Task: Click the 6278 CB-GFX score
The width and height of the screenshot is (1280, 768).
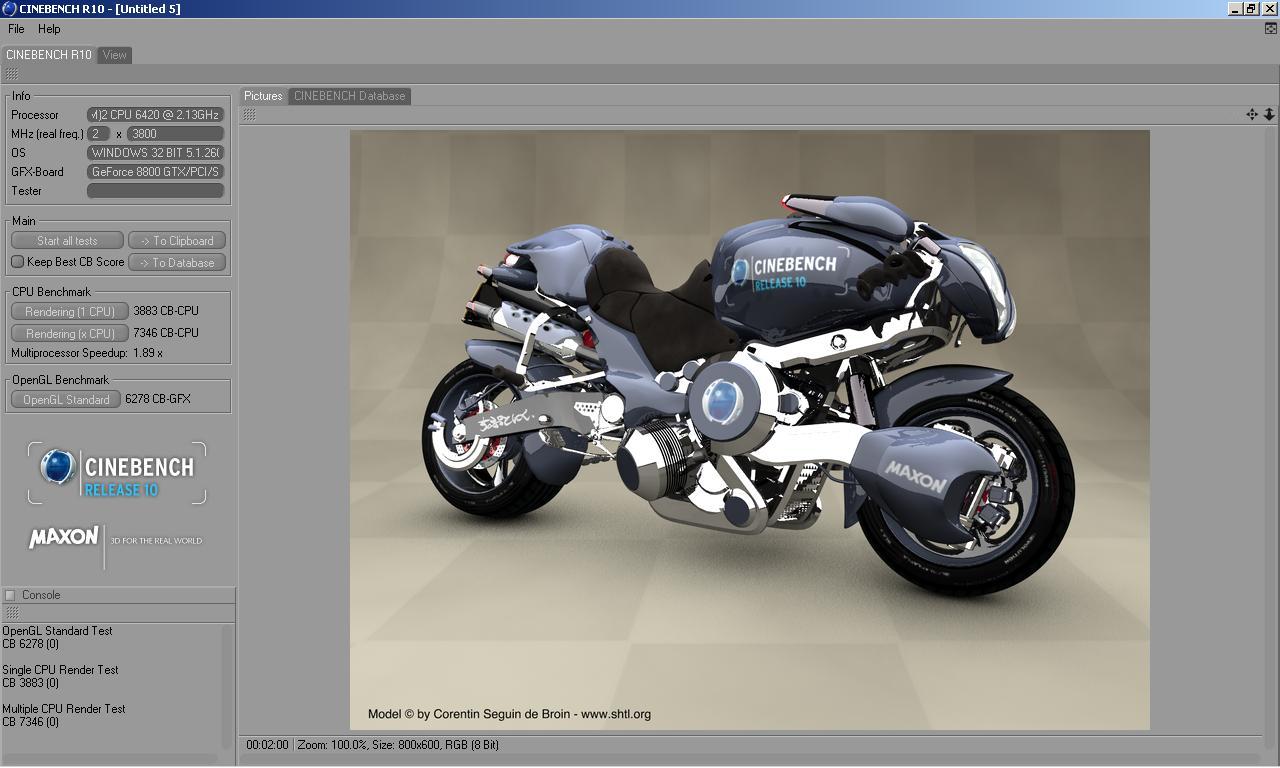Action: (158, 399)
